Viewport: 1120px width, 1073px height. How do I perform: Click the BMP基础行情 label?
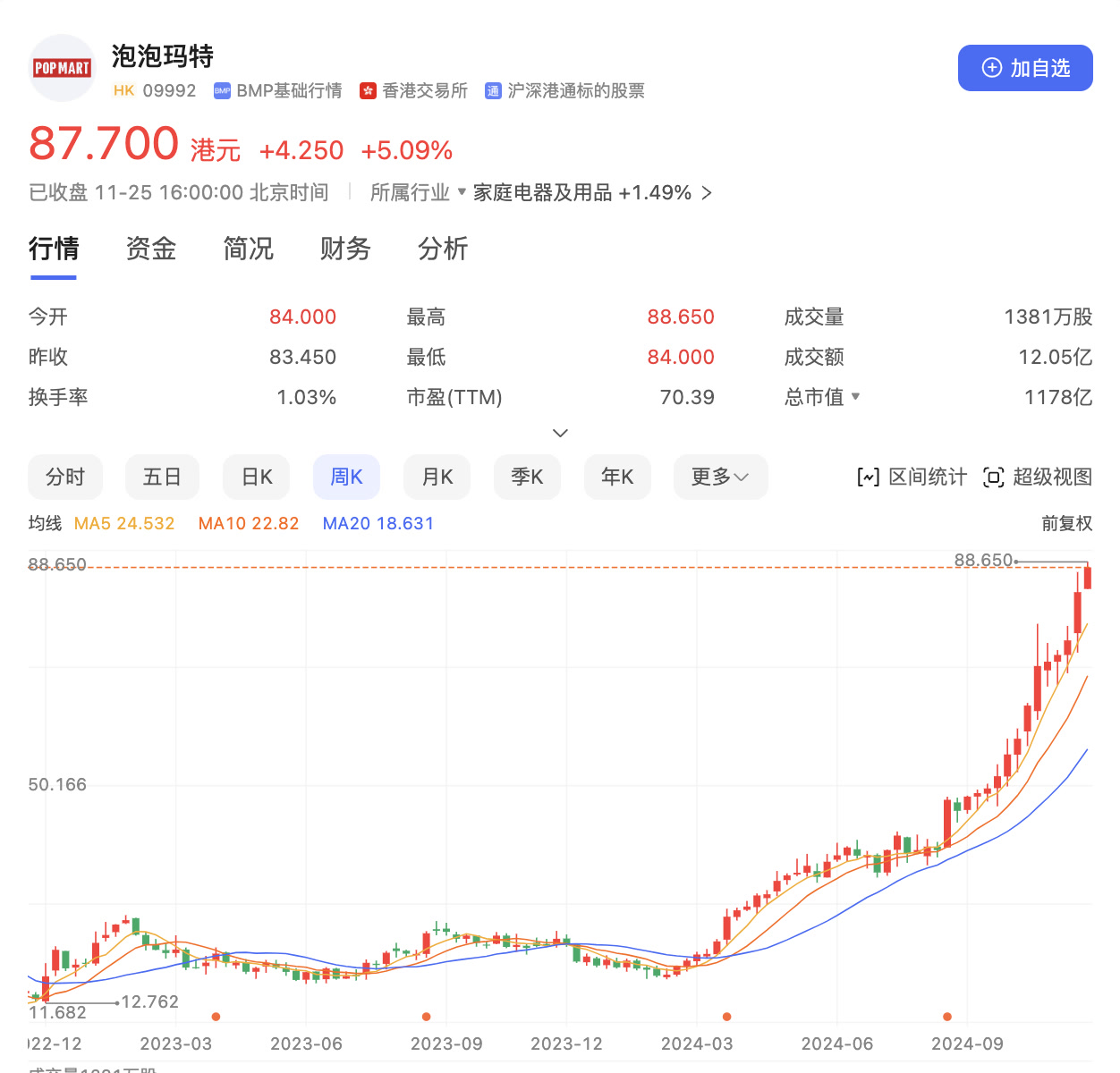289,91
